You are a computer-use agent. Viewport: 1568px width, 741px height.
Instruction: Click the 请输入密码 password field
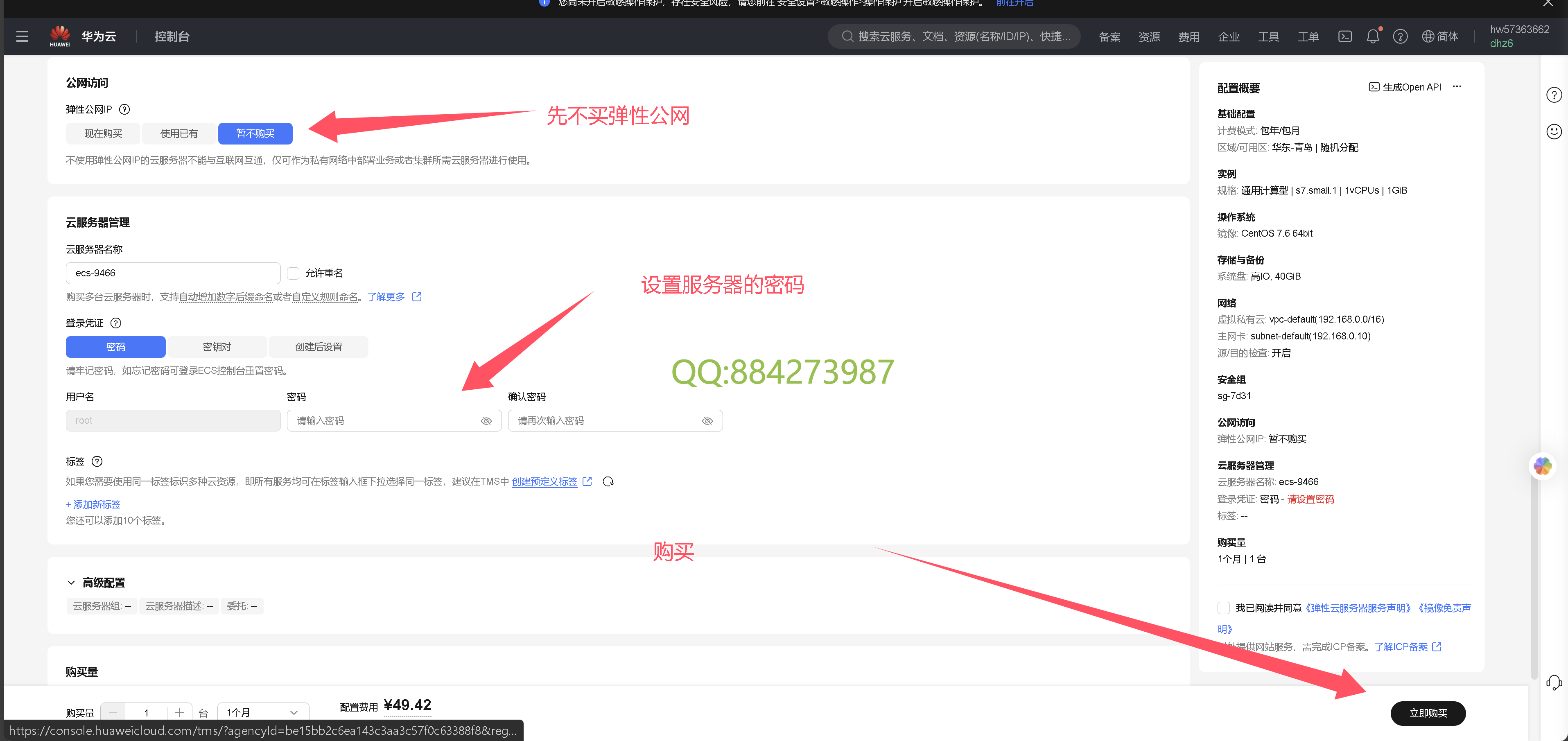tap(394, 421)
